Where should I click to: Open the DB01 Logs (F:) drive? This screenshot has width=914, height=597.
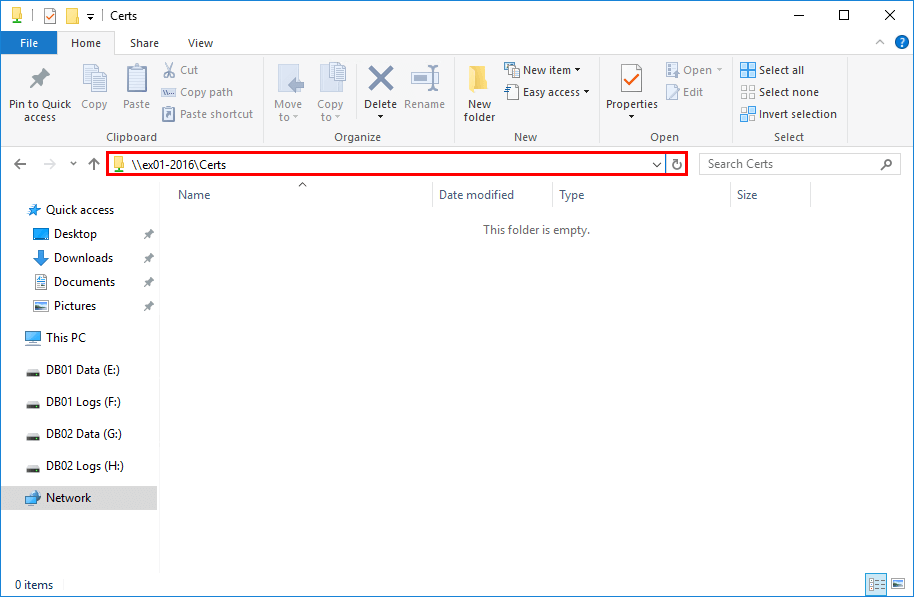tap(83, 402)
